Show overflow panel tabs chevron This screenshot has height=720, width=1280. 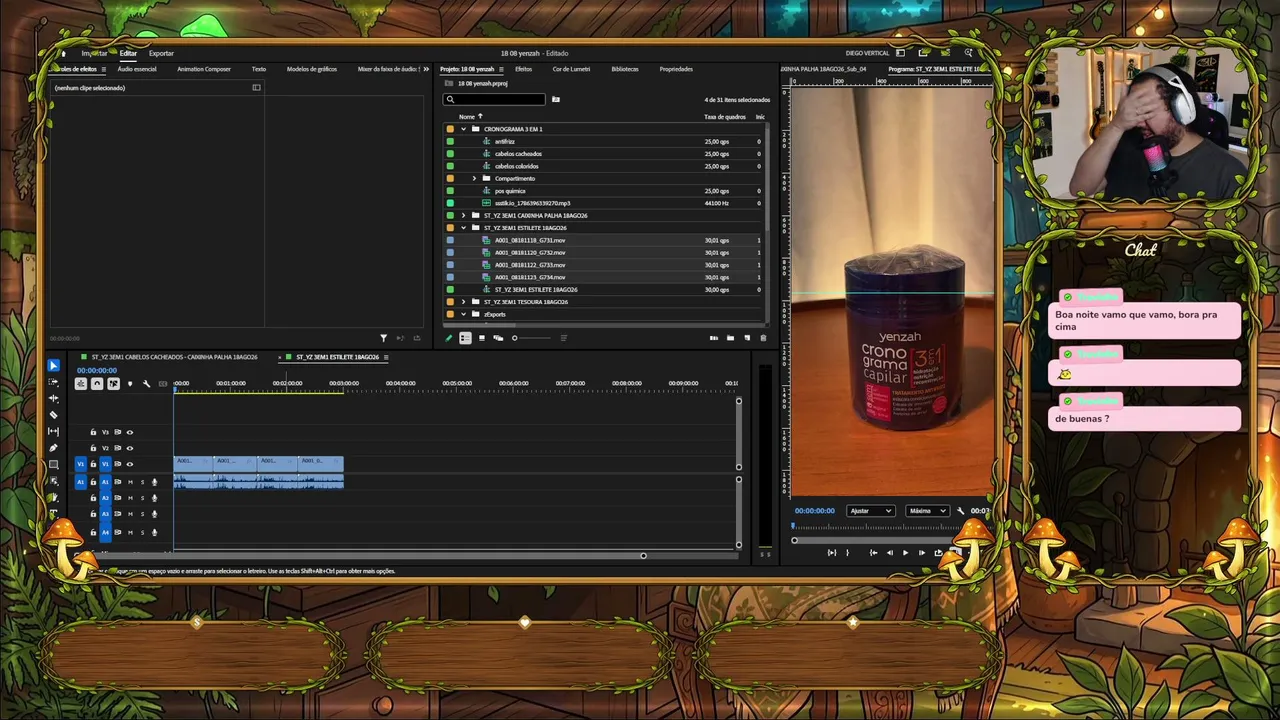tap(426, 69)
